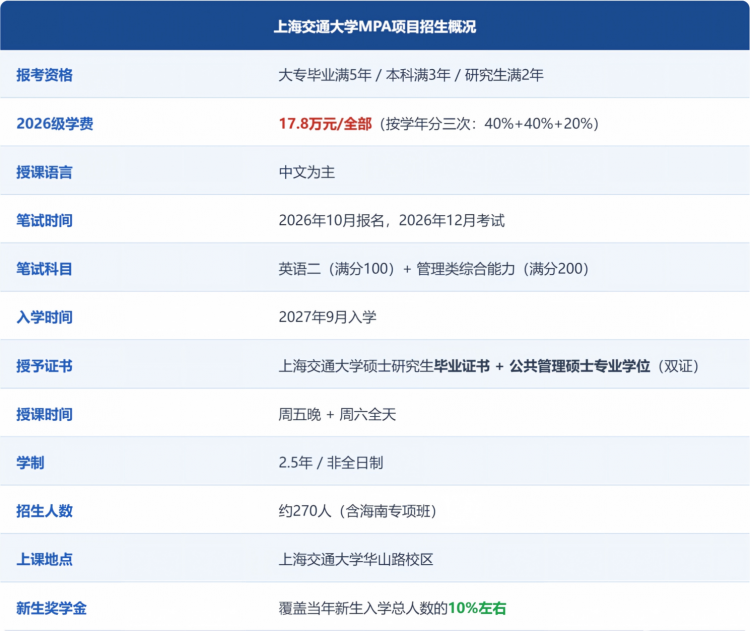The height and width of the screenshot is (631, 750).
Task: Click the 2027年9月入学 value
Action: point(328,317)
